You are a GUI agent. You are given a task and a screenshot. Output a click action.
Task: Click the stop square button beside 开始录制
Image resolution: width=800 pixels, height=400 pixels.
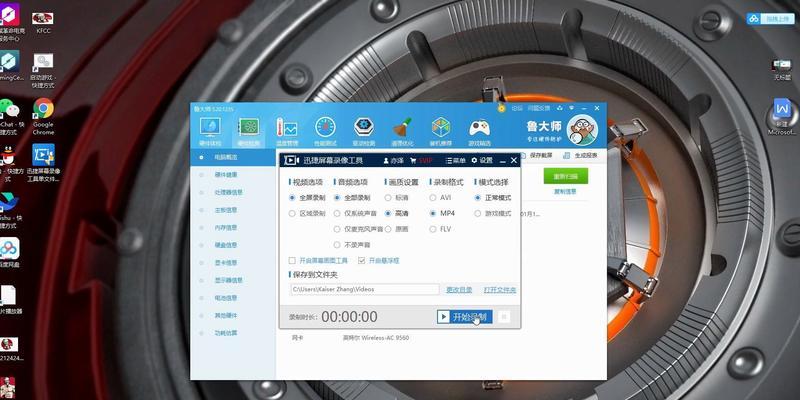[504, 317]
